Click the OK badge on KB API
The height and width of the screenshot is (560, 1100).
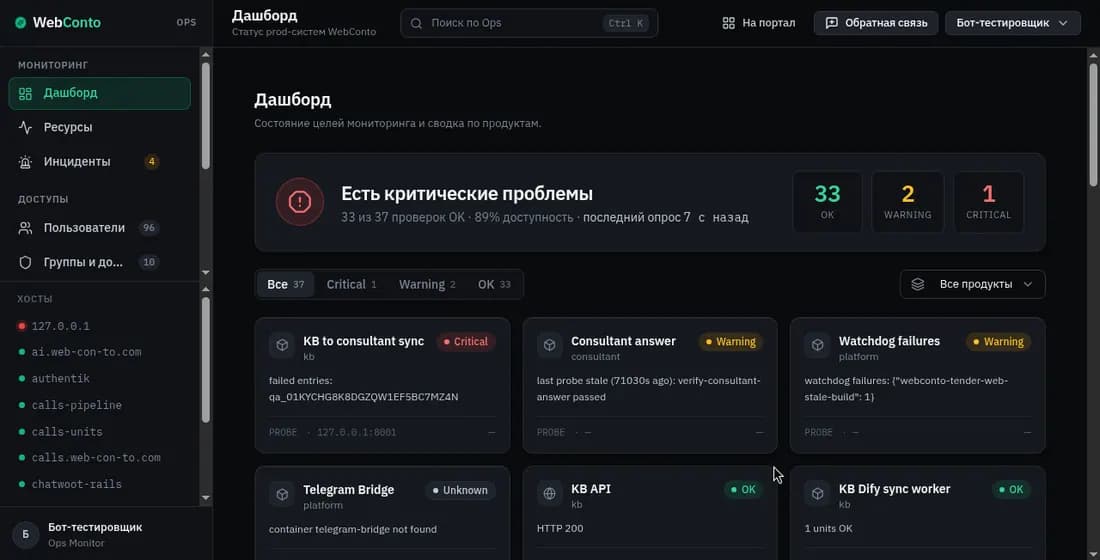pos(743,490)
